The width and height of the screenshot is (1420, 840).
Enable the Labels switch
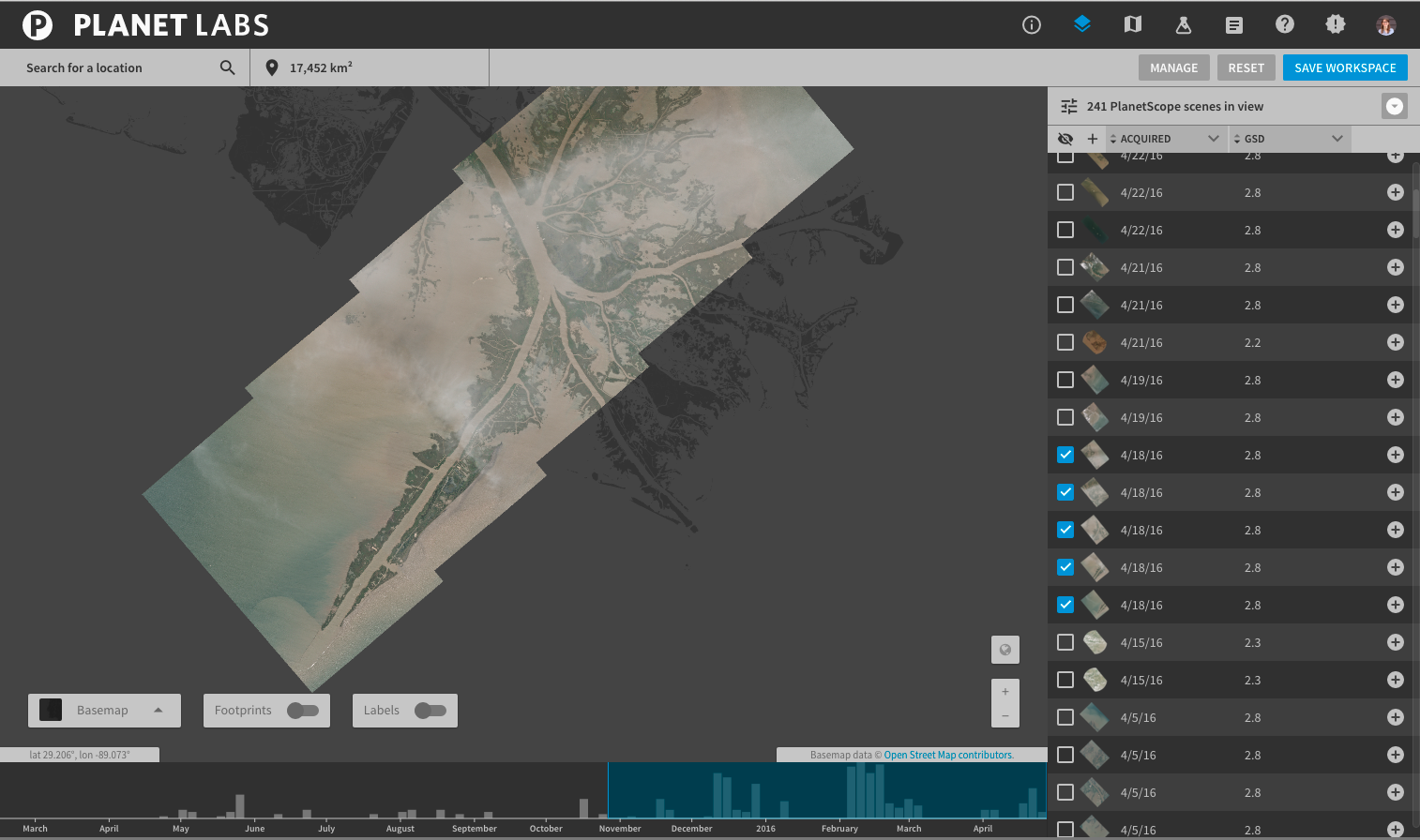point(430,711)
